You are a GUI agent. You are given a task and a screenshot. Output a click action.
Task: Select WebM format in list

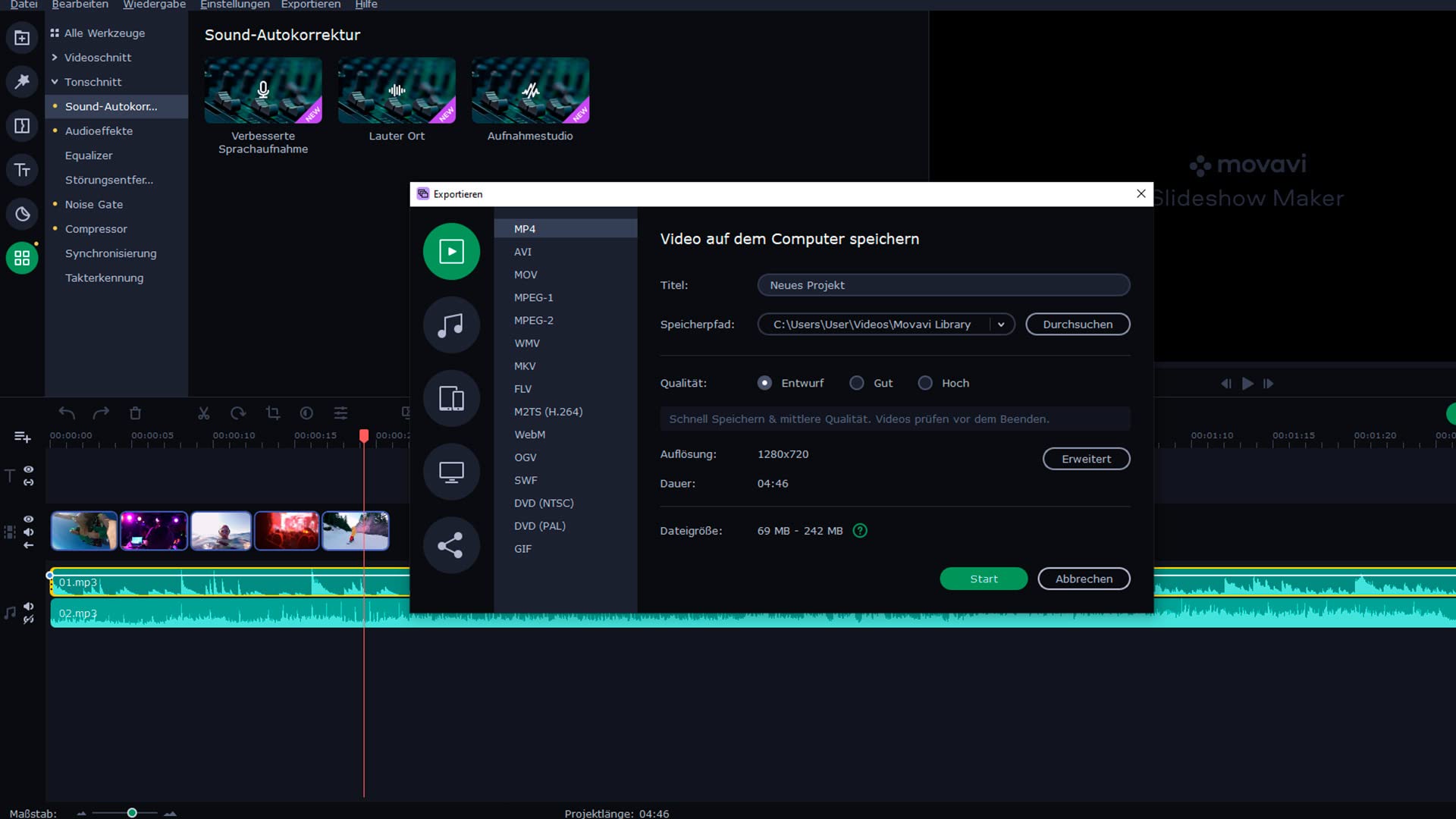click(566, 435)
